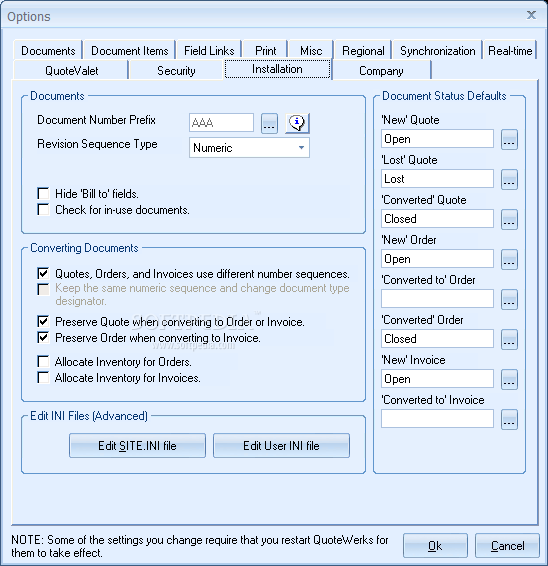Screen dimensions: 548x566
Task: Uncheck Preserve Quote when converting to Order
Action: click(43, 321)
